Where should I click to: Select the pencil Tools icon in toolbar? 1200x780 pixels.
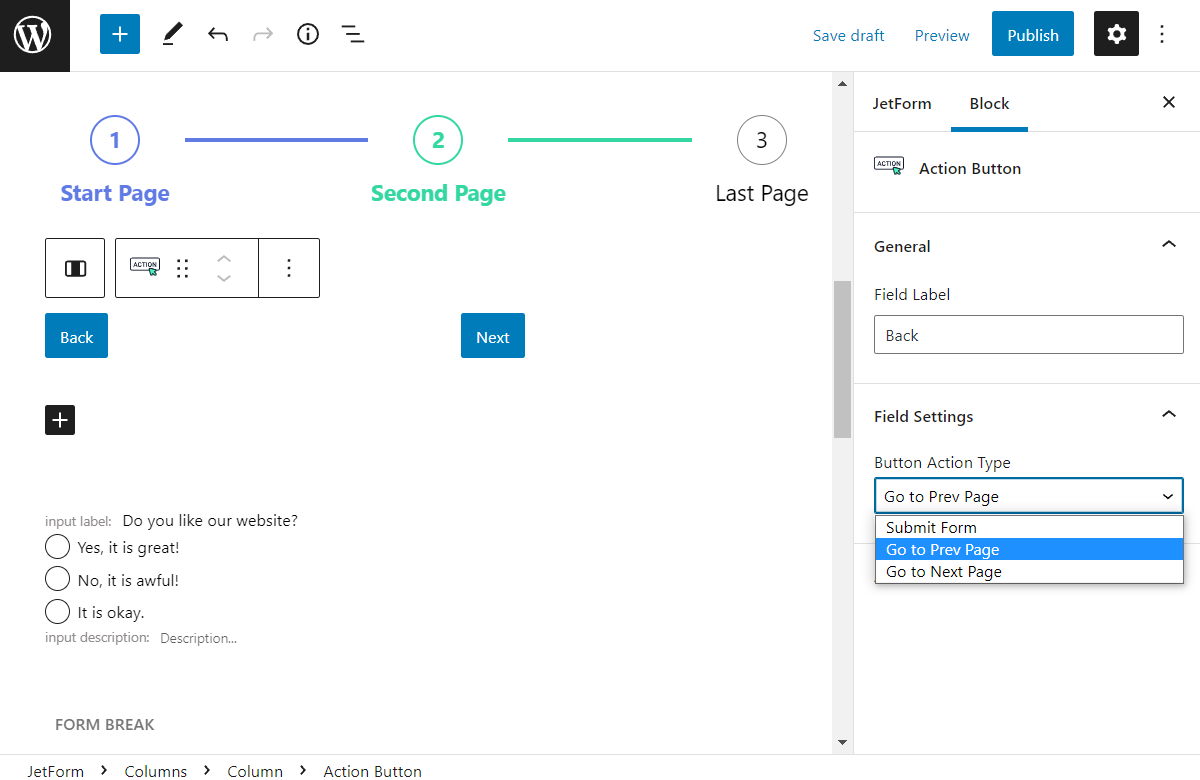(x=171, y=33)
